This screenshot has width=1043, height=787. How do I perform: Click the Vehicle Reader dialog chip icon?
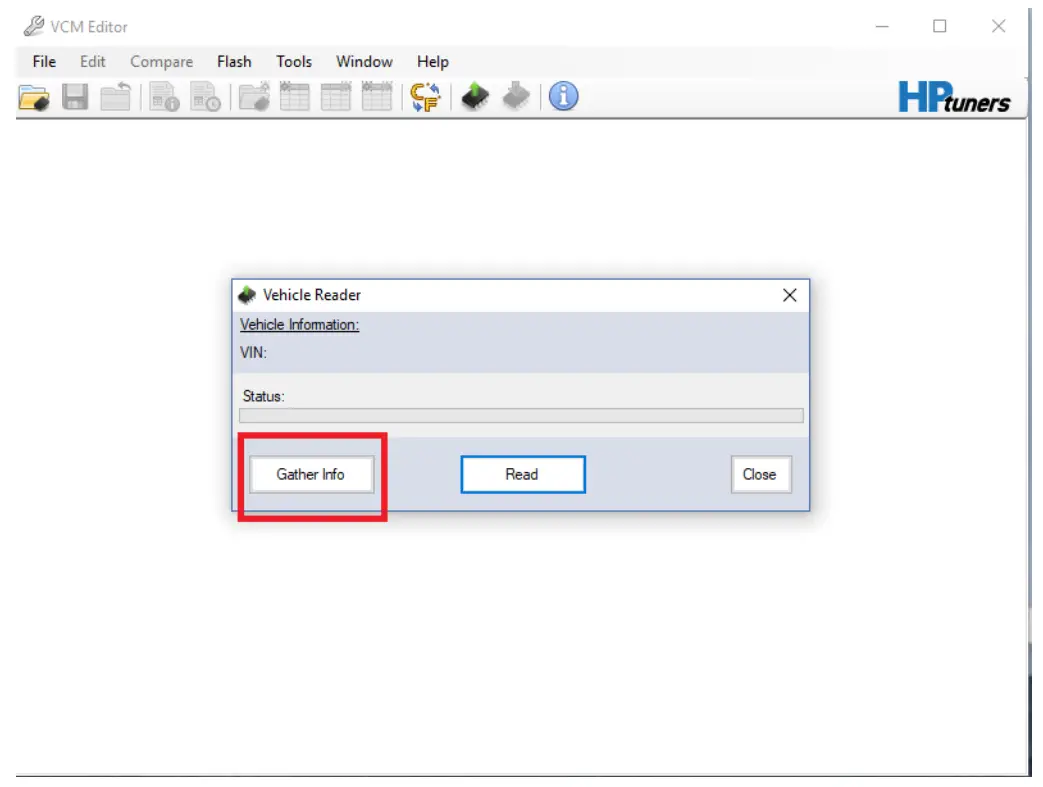coord(247,295)
